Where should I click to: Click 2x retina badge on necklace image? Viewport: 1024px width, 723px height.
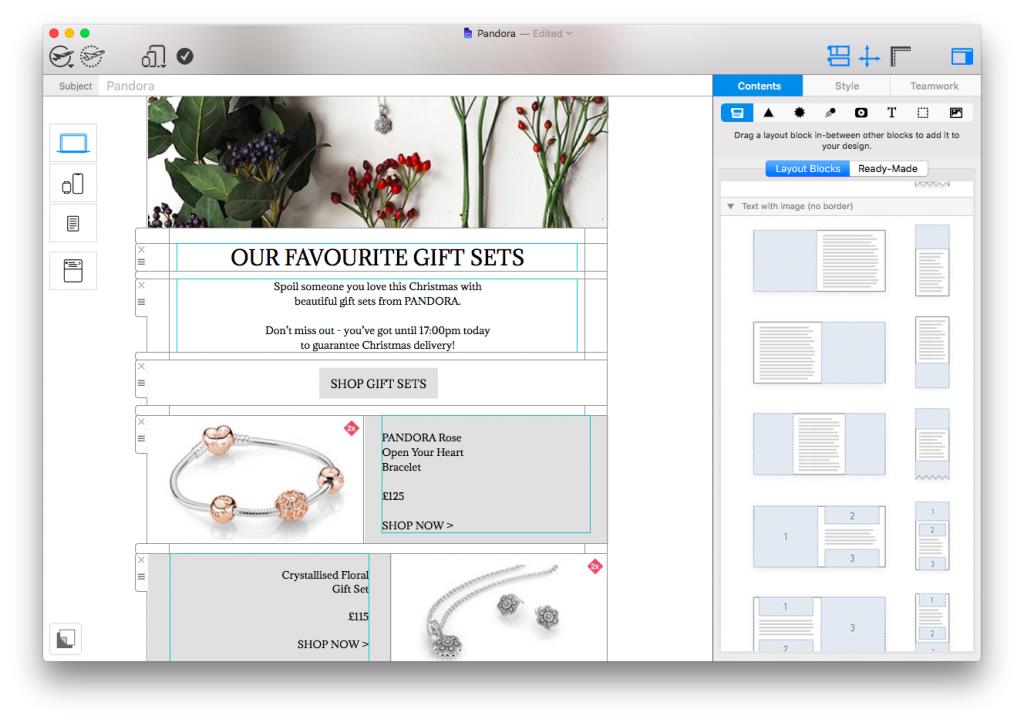595,566
